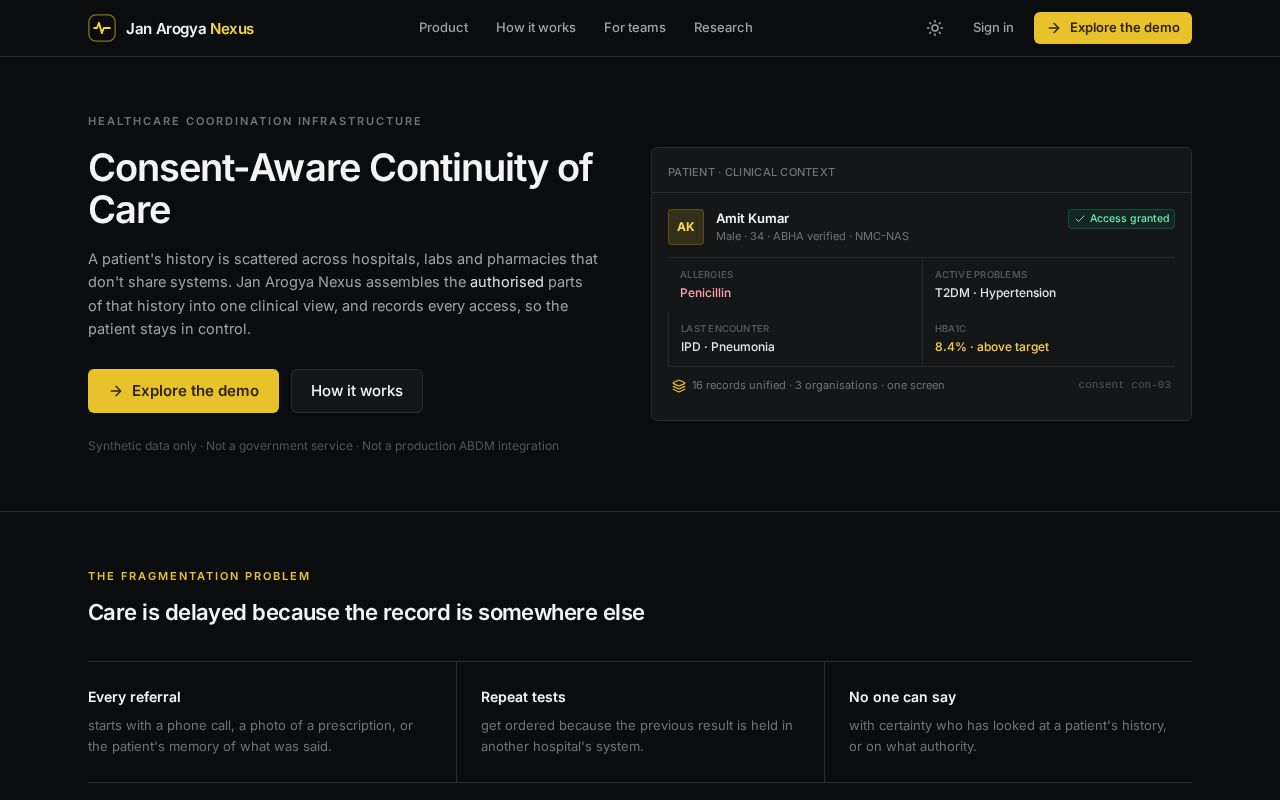
Task: Click the Healthcare Coordination Infrastructure eyebrow text
Action: (x=255, y=121)
